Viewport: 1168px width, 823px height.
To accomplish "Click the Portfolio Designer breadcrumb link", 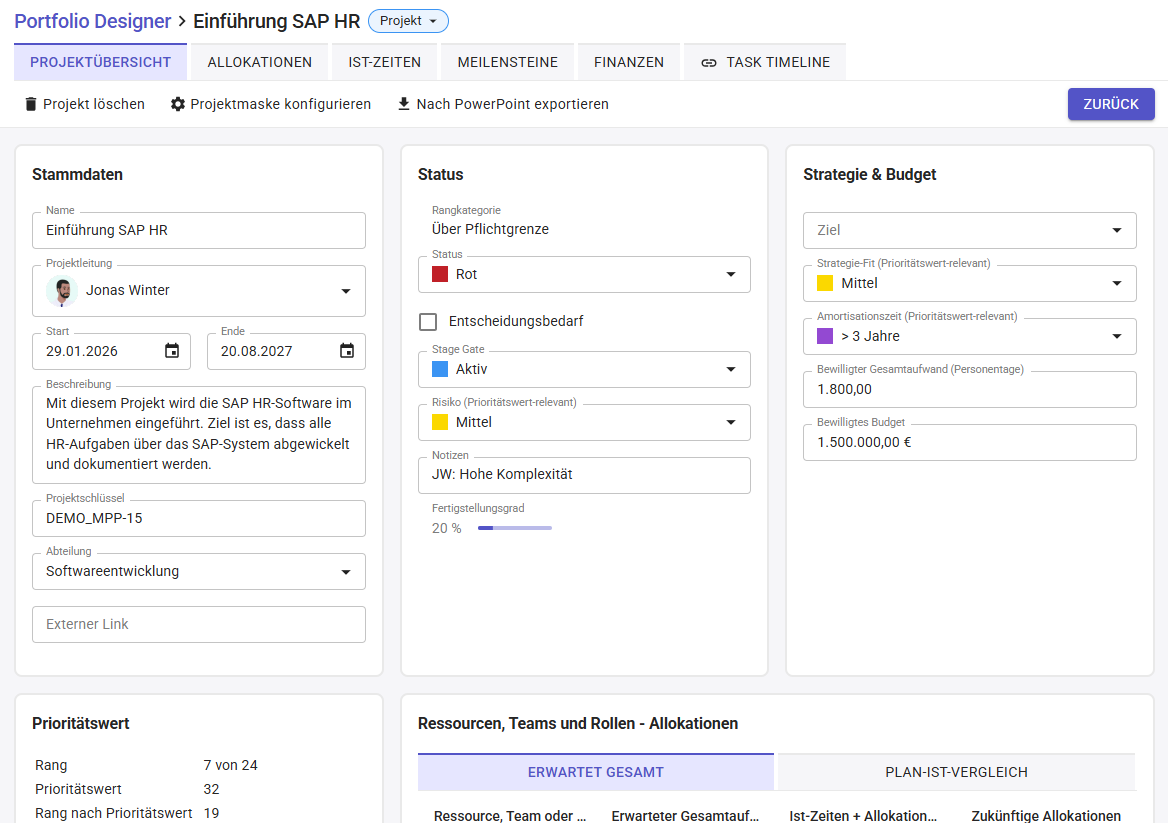I will pos(93,21).
